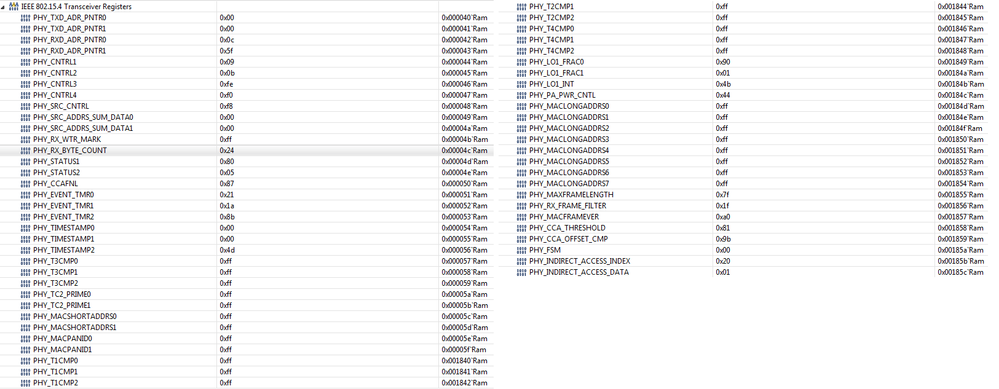Select the PHY_INDIRECT_ACCESS_INDEX register name
999x389 pixels.
pyautogui.click(x=580, y=260)
